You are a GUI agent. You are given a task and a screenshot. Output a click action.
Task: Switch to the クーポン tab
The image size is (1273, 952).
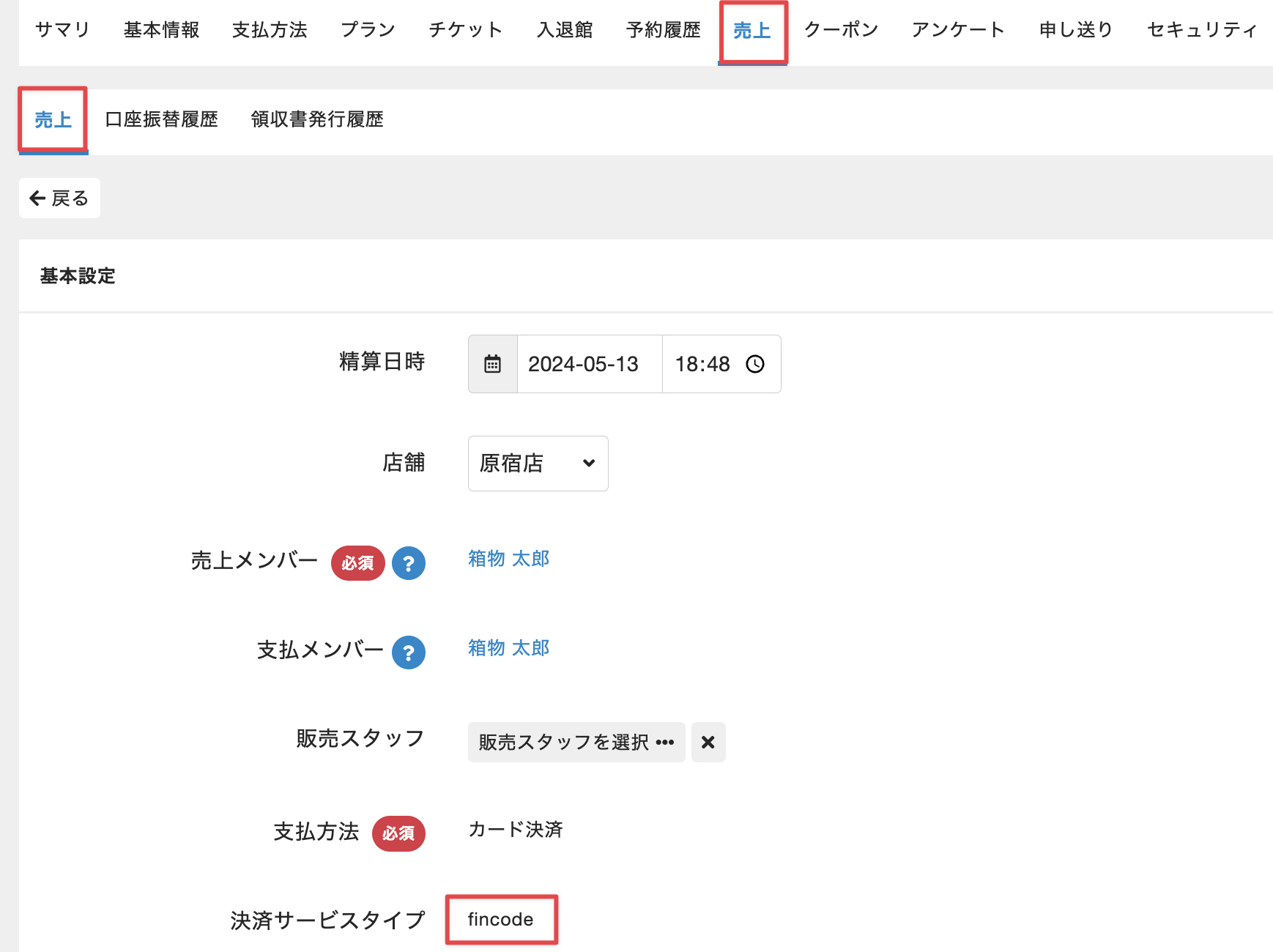(841, 30)
